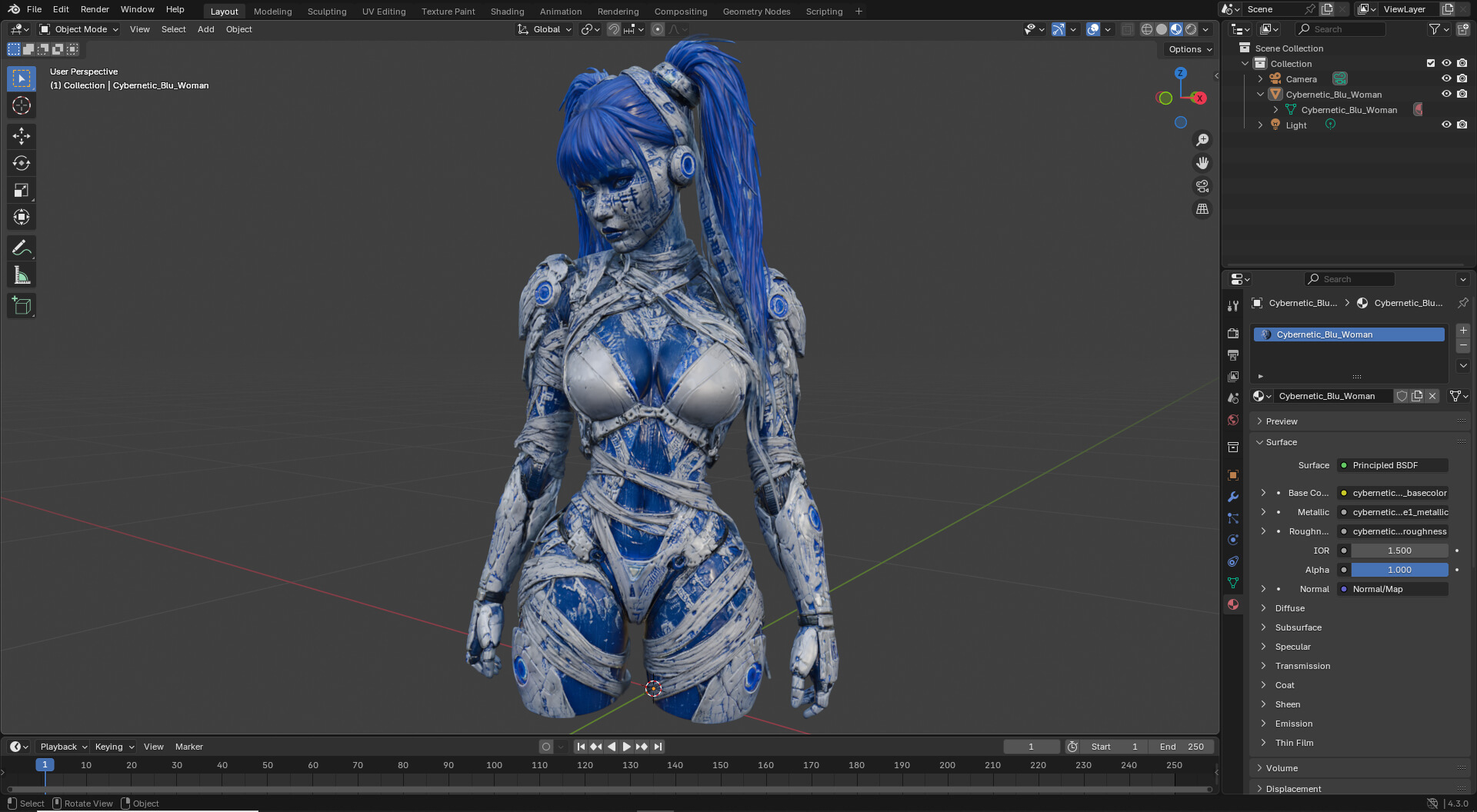This screenshot has width=1477, height=812.
Task: Open the Playback dropdown in timeline
Action: 63,747
